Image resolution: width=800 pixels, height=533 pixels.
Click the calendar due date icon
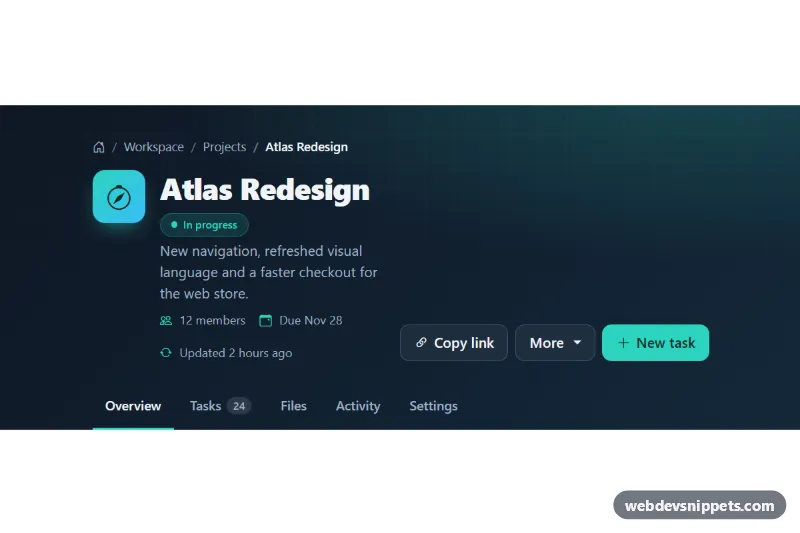[x=265, y=321]
